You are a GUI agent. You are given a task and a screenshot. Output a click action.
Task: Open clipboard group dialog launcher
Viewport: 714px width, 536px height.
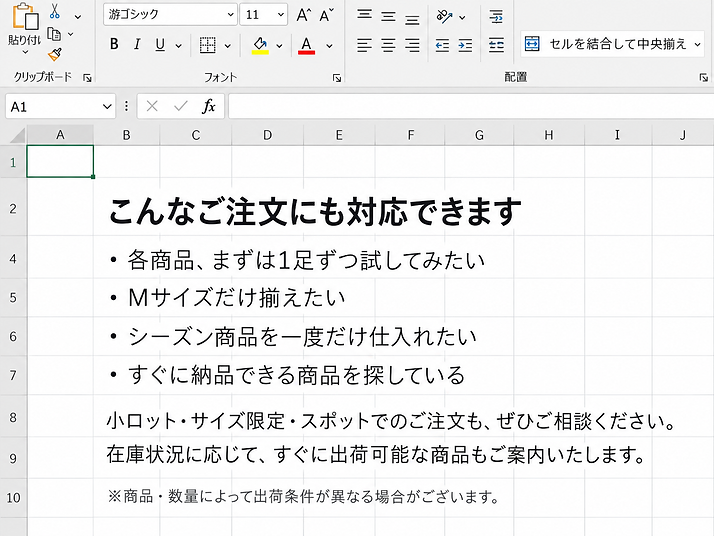click(x=87, y=78)
